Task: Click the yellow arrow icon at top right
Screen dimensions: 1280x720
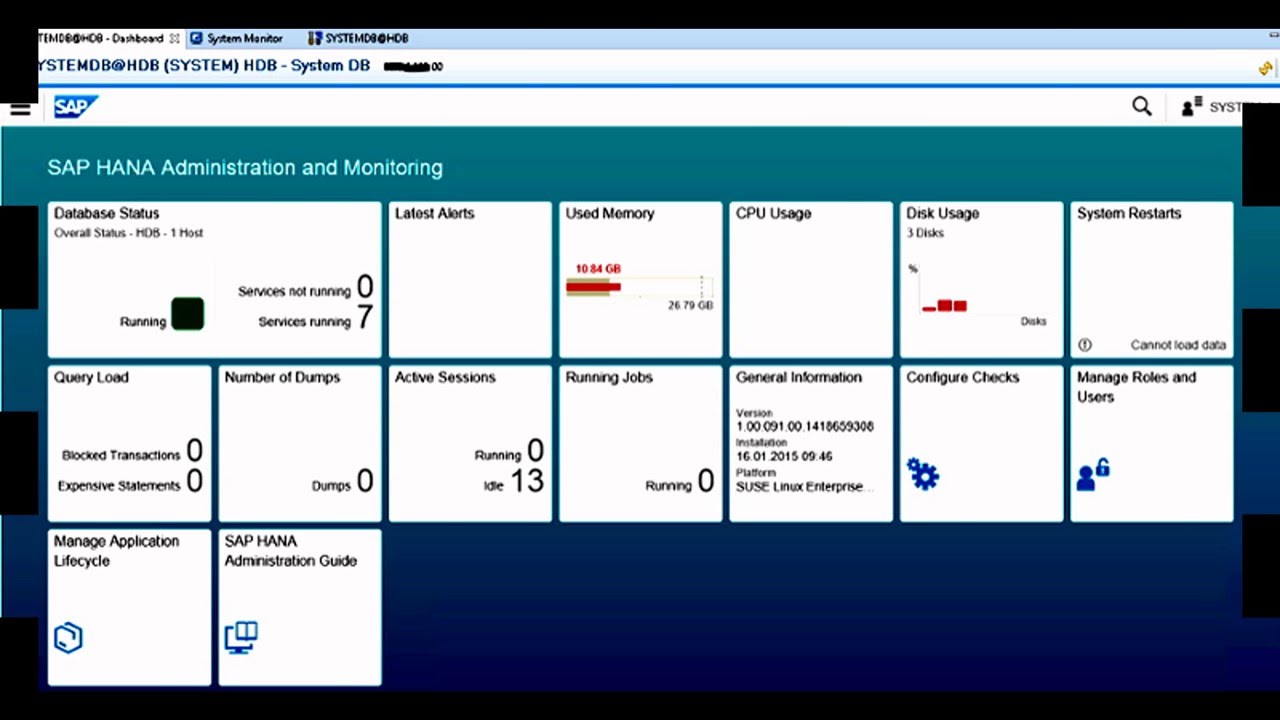Action: (1266, 68)
